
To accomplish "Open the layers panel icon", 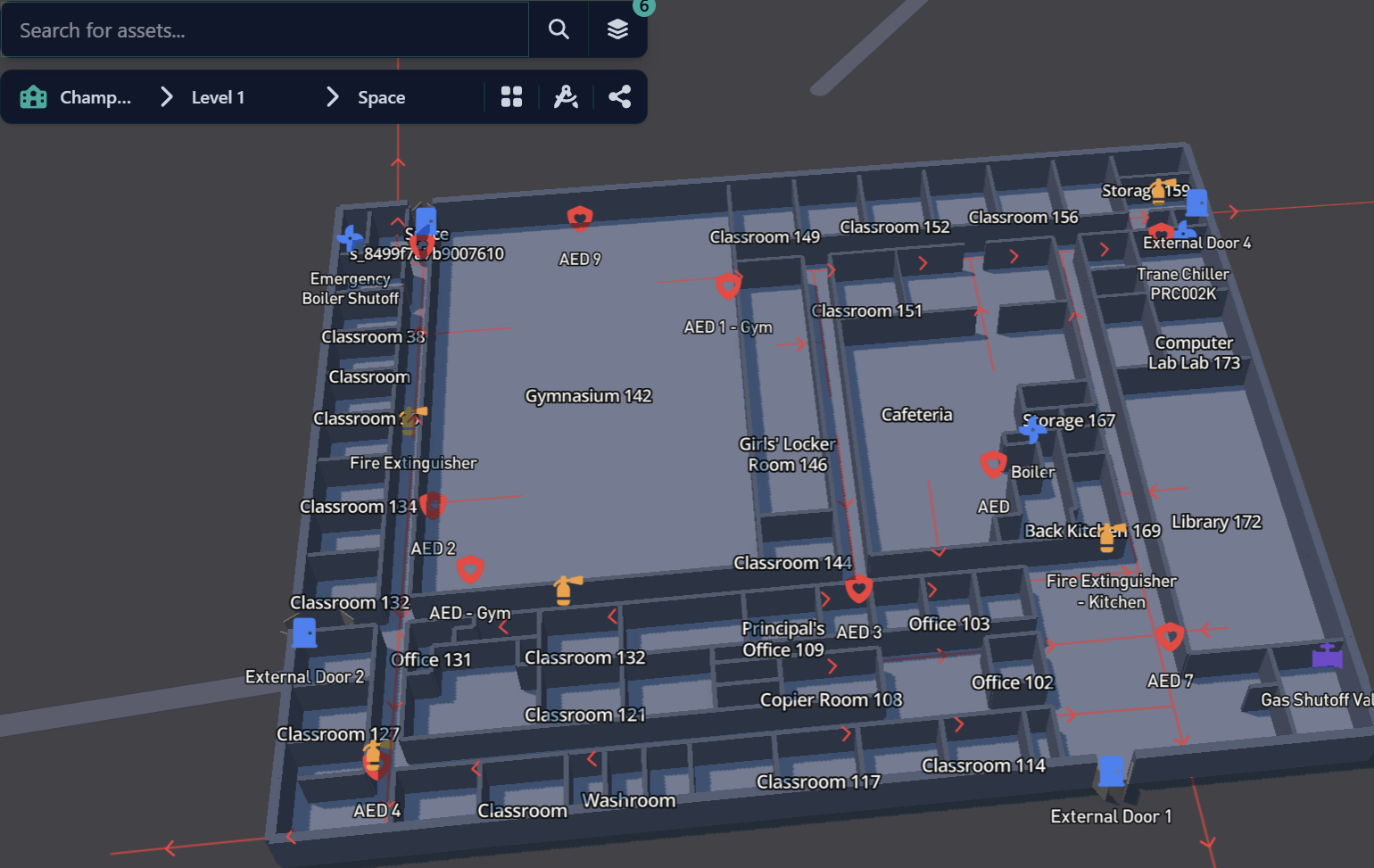I will tap(617, 29).
